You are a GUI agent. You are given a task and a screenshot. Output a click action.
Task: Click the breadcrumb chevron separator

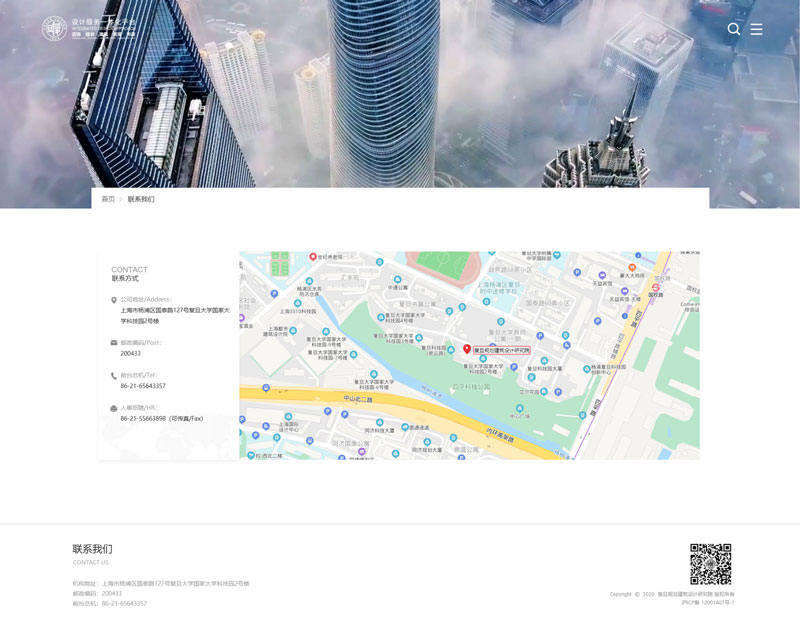point(121,199)
